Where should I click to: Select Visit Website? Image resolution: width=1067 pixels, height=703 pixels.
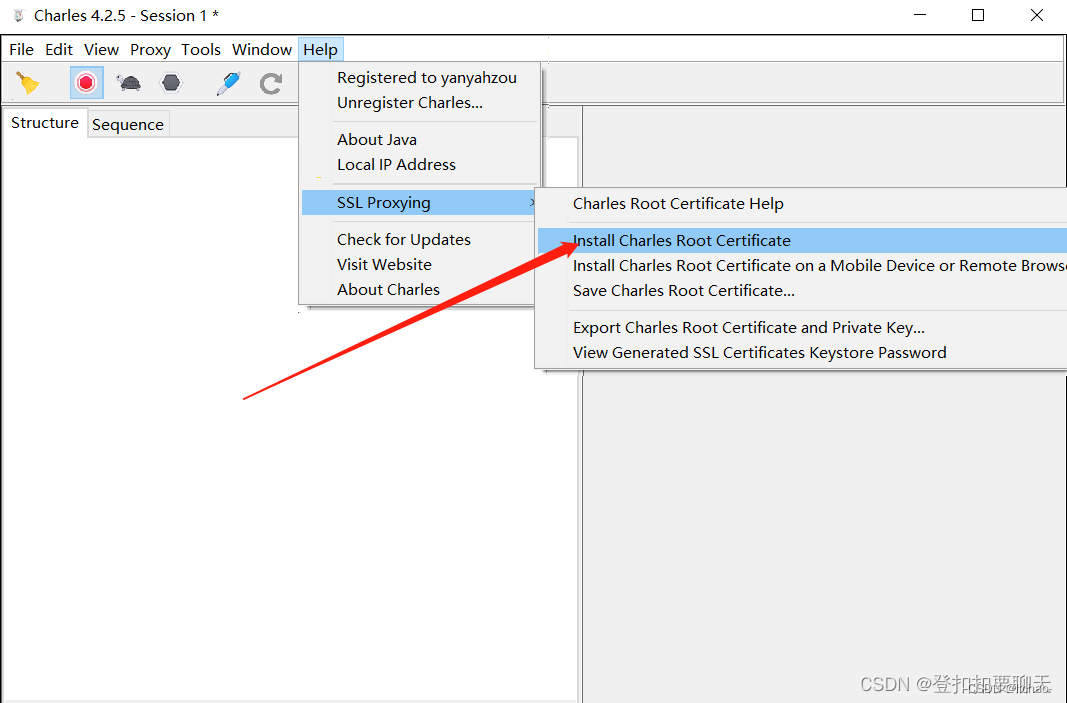pyautogui.click(x=420, y=265)
